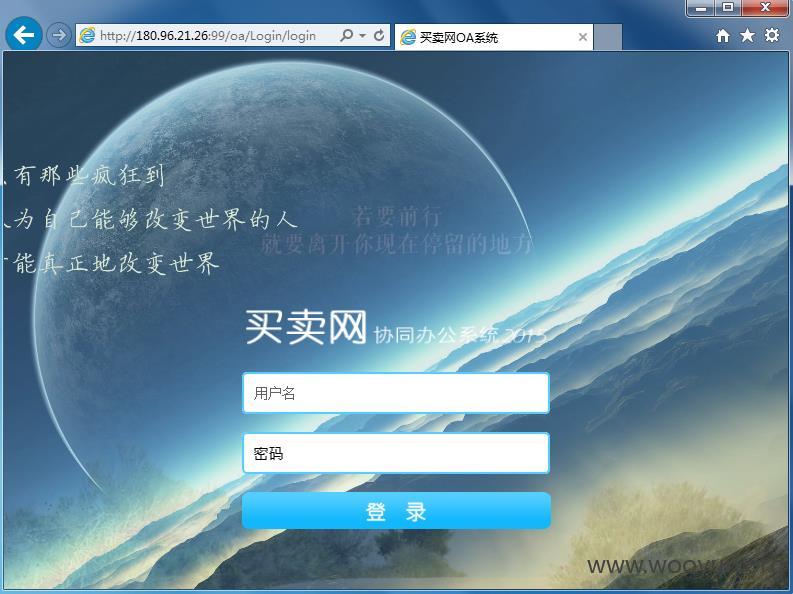Click the search magnifier in address bar

[347, 35]
